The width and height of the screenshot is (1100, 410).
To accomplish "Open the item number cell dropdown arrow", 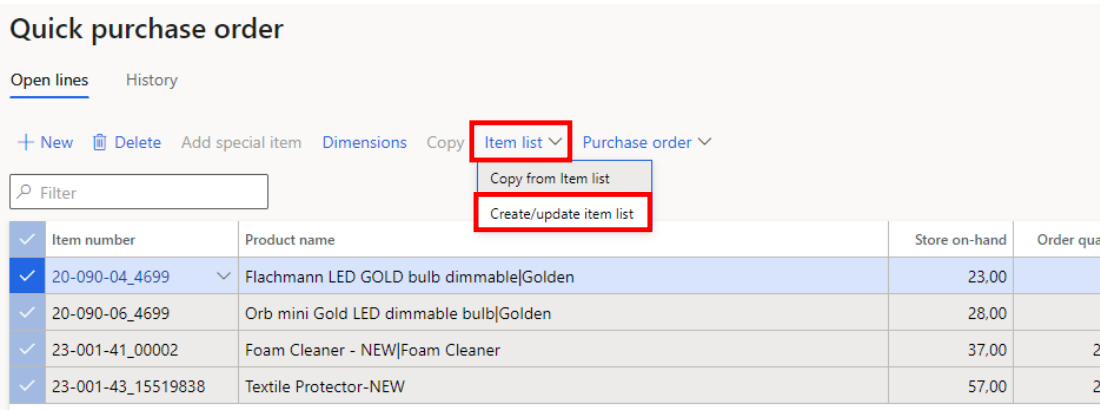I will (x=224, y=277).
